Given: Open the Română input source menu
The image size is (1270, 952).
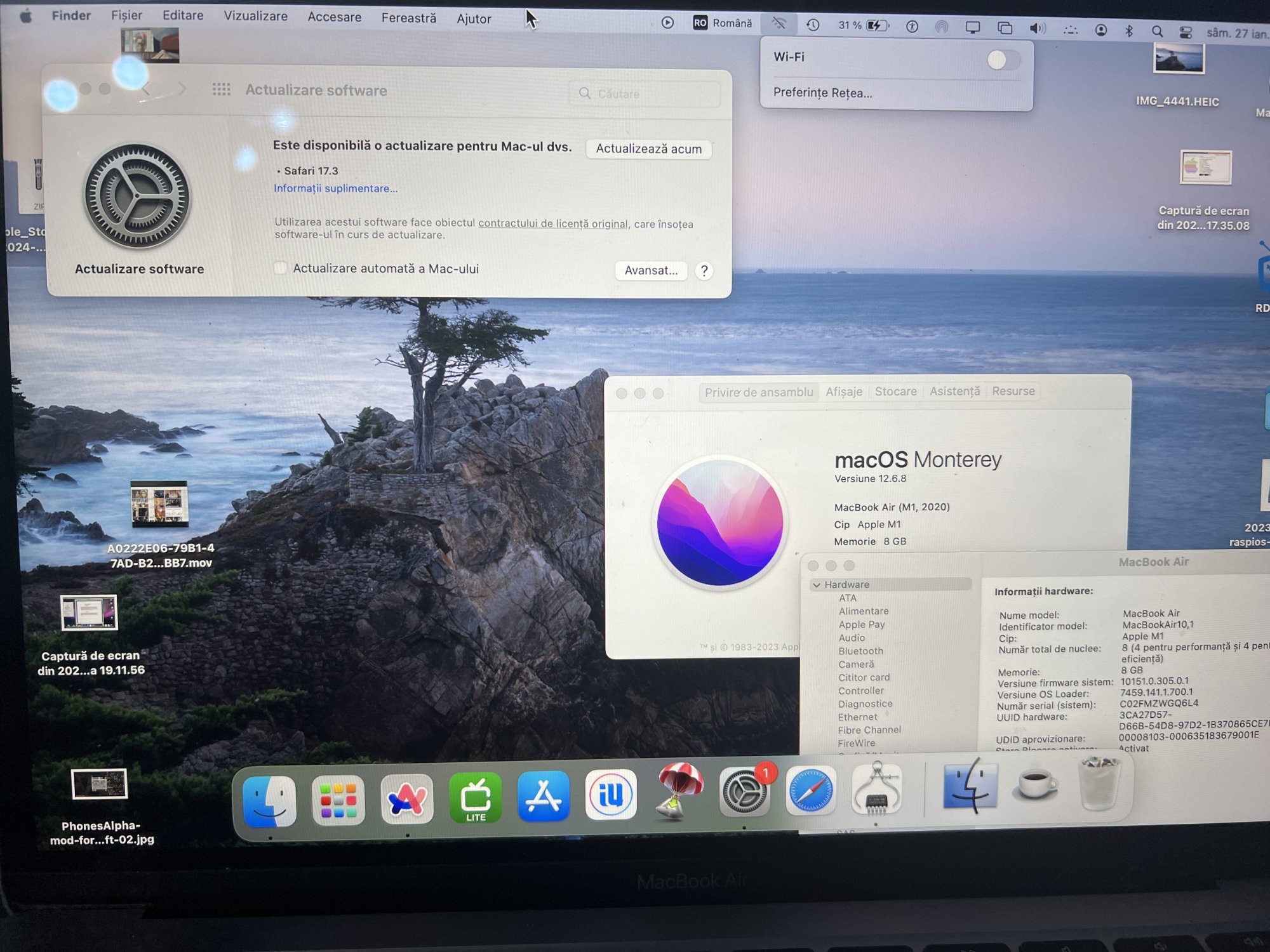Looking at the screenshot, I should point(723,23).
